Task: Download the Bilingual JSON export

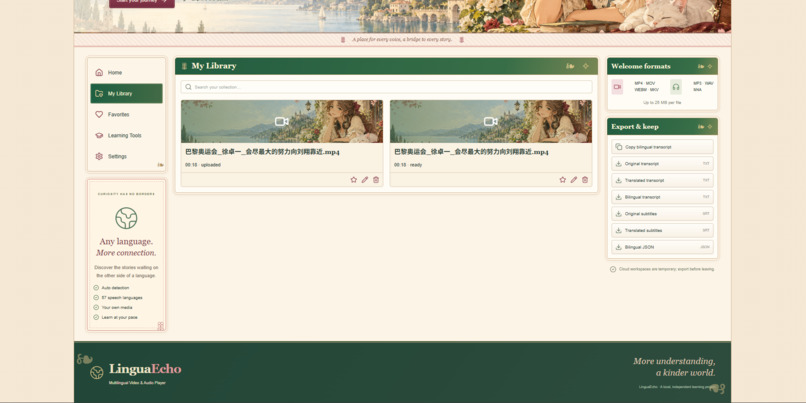Action: coord(662,247)
